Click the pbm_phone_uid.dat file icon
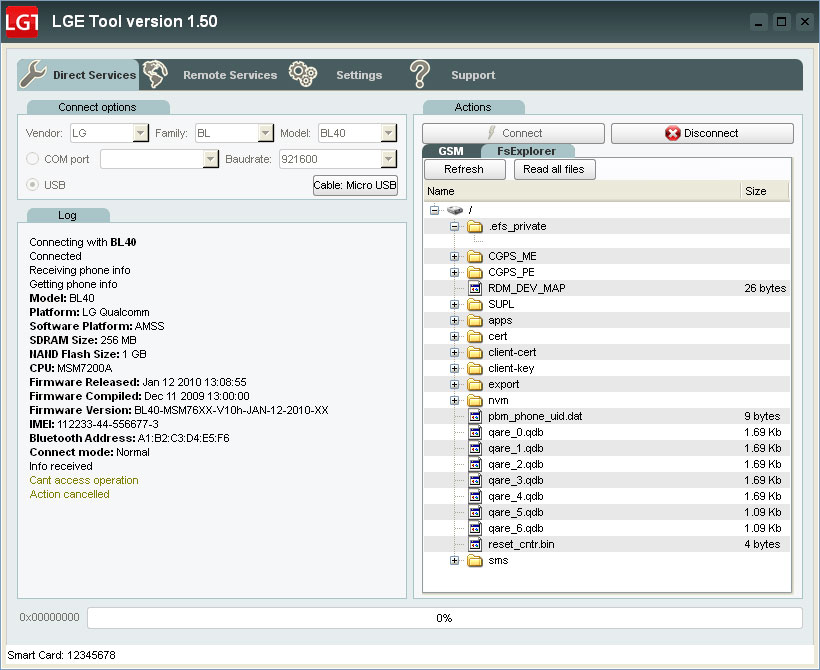Image resolution: width=820 pixels, height=670 pixels. [475, 416]
